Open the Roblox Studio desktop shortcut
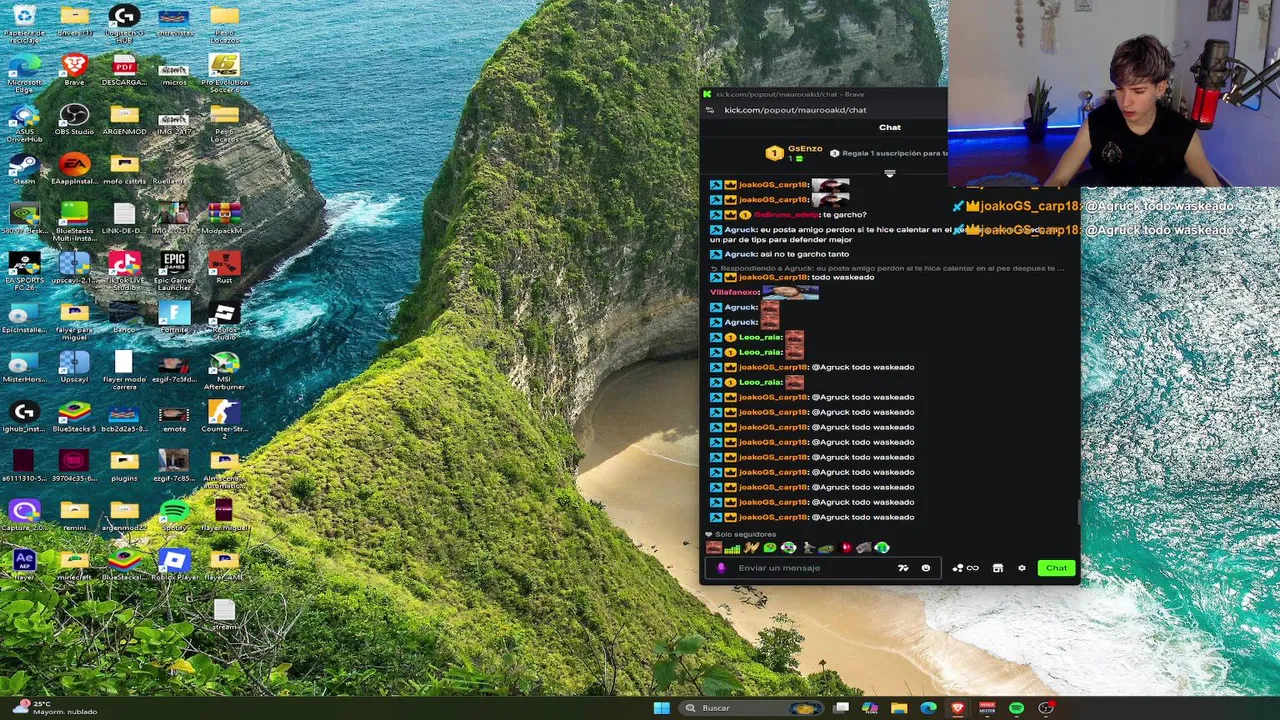Screen dimensions: 1280x720 tap(224, 320)
